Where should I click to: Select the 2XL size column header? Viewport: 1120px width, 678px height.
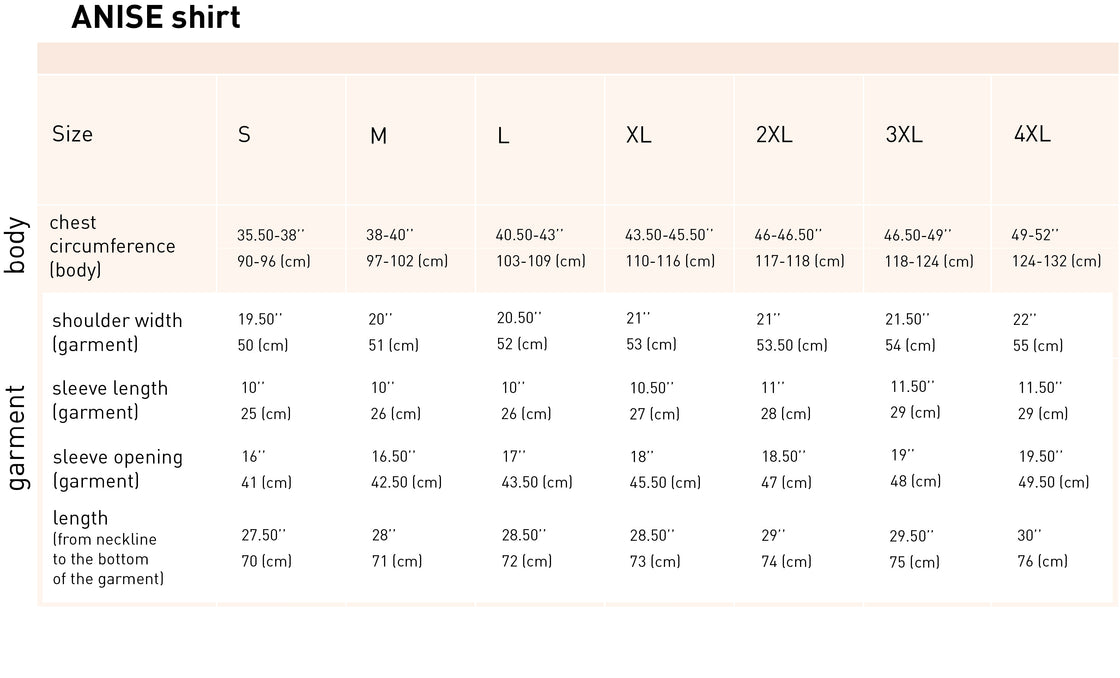tap(774, 135)
